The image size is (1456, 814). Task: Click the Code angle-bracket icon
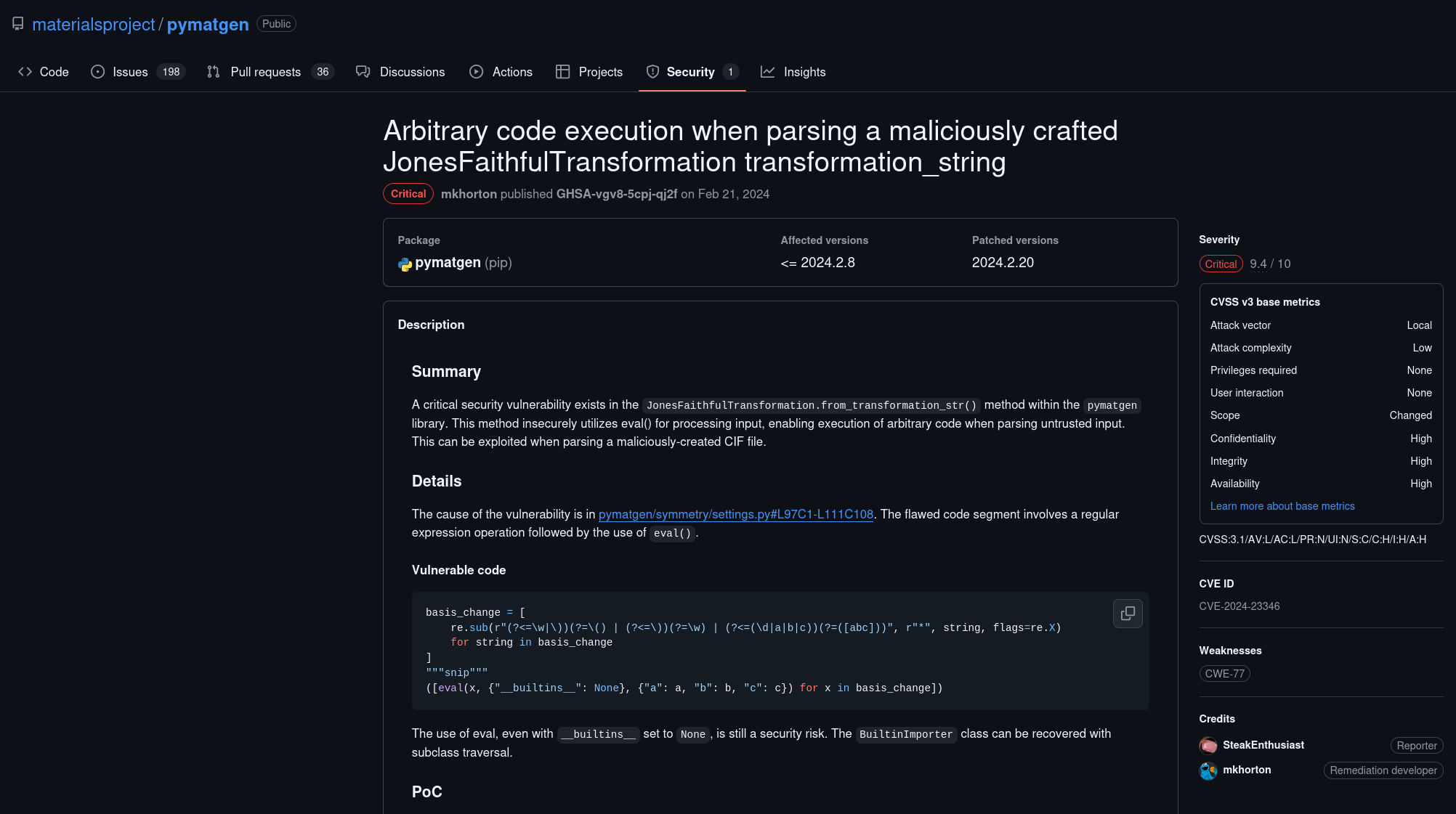click(x=25, y=72)
